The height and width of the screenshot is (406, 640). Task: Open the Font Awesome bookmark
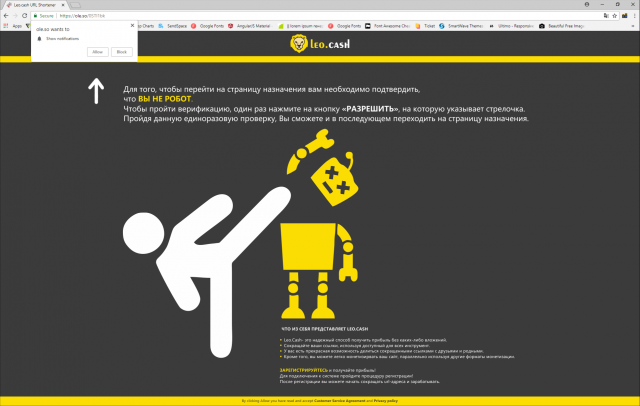click(x=387, y=26)
